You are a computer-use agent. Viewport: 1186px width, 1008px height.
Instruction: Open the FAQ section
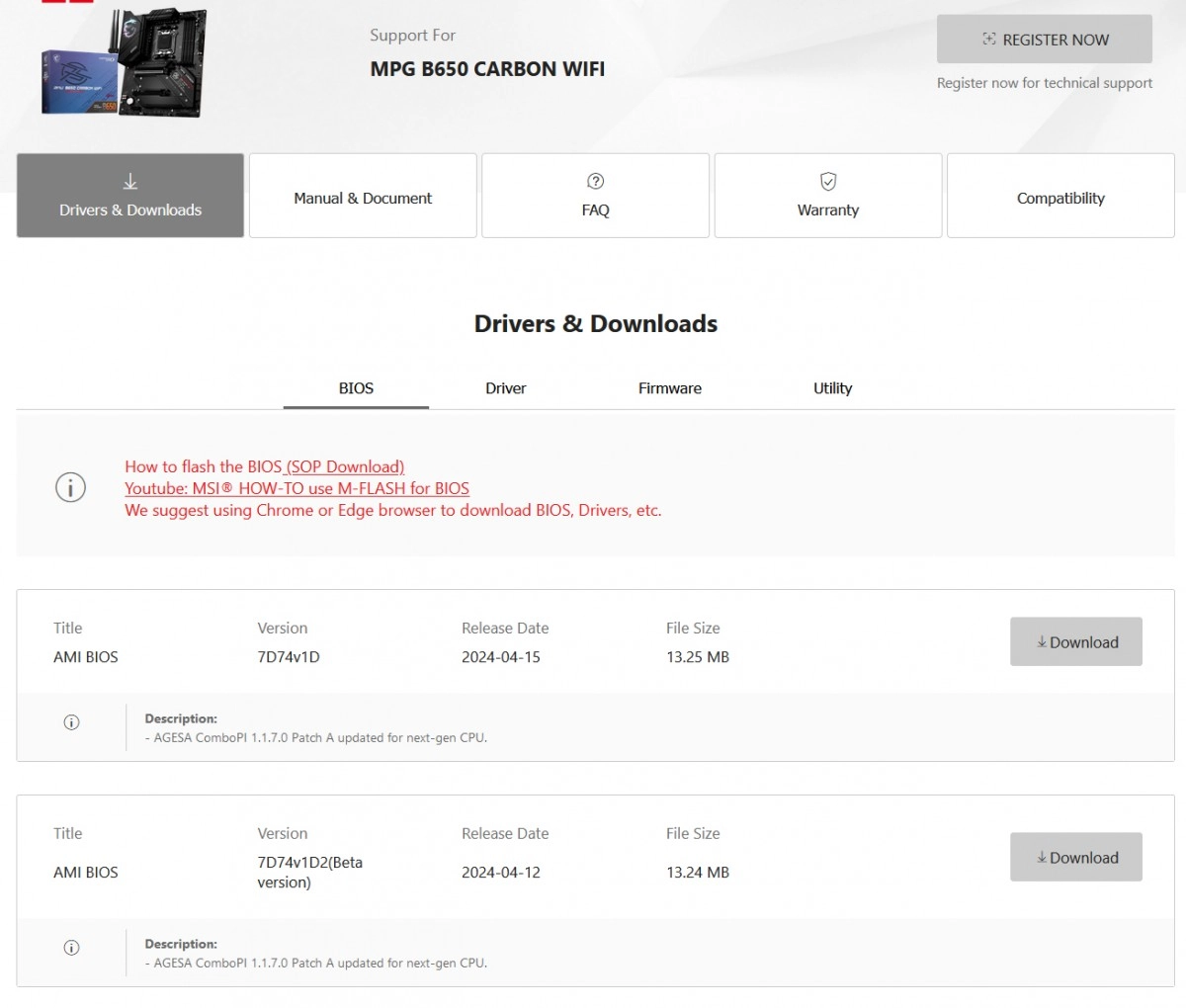[595, 196]
